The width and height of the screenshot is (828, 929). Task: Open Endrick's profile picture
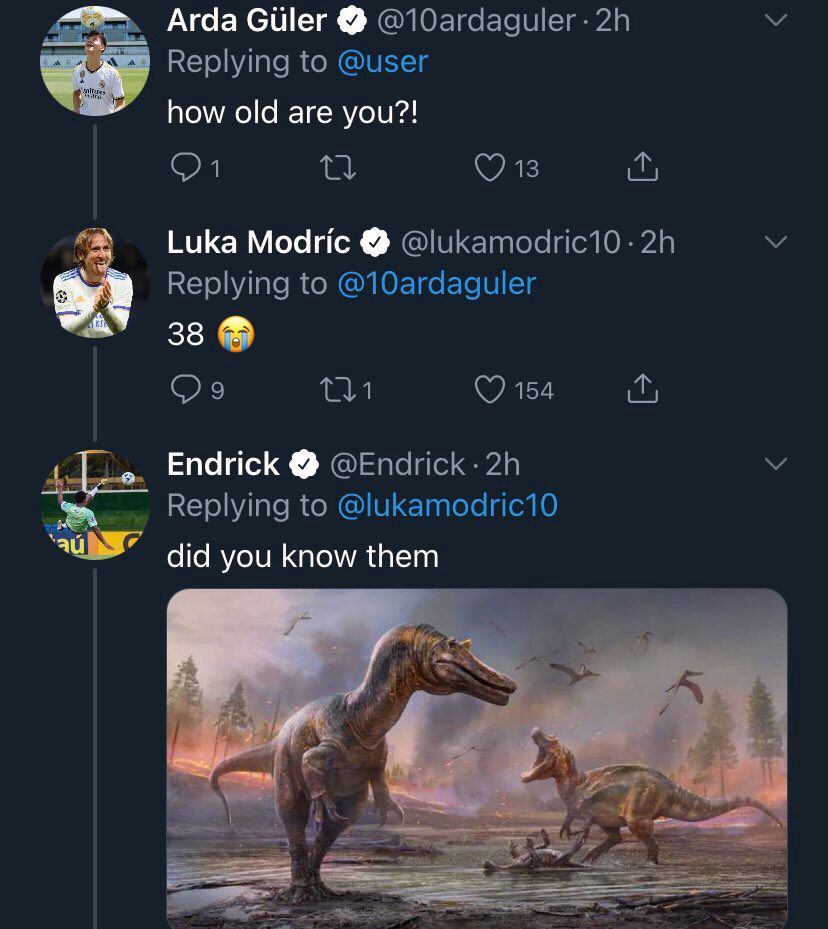pos(95,505)
